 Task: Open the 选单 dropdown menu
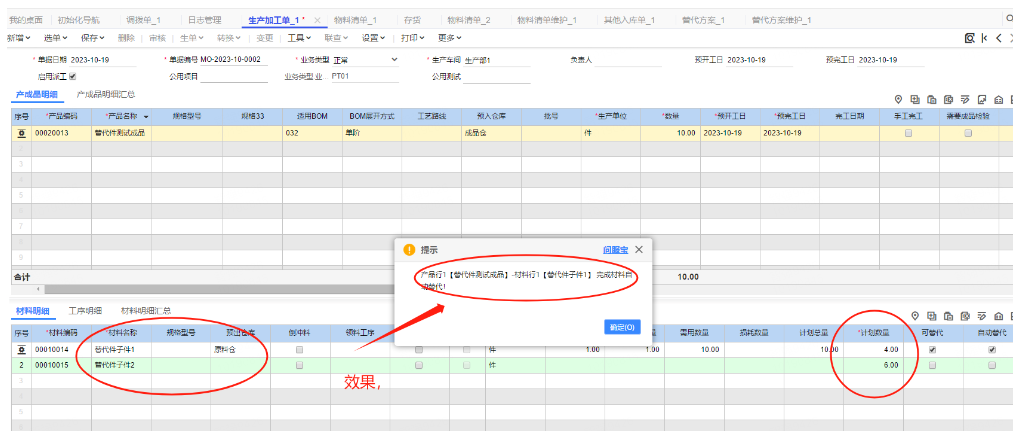(55, 38)
